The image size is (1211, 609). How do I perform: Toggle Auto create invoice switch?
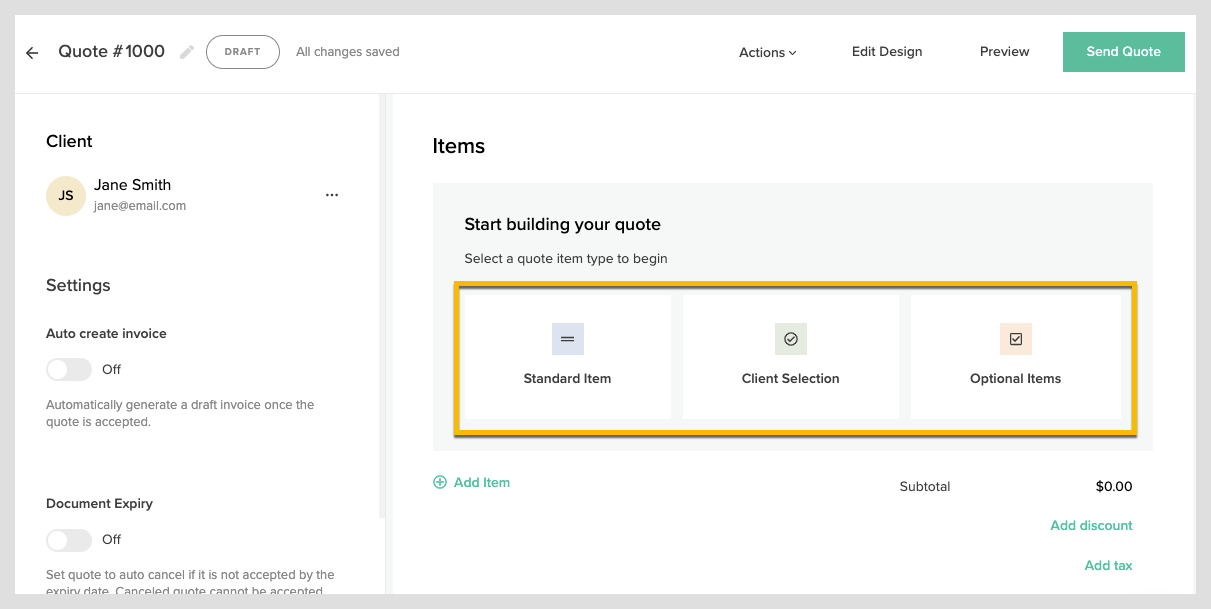69,369
